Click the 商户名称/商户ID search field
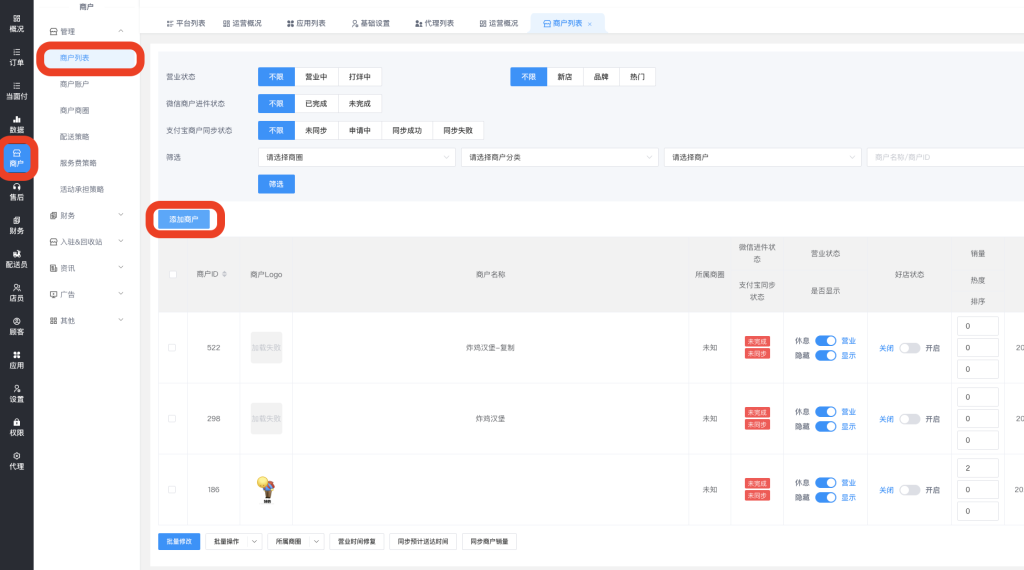This screenshot has height=570, width=1024. point(945,157)
